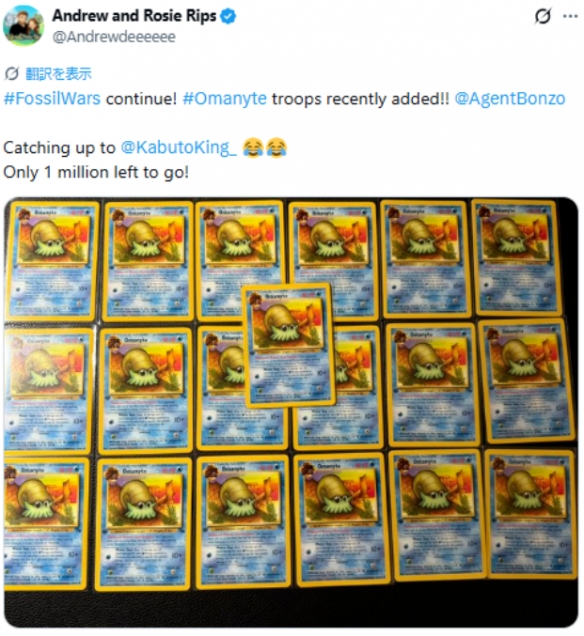Click the top-left Omanyte card in the photo
The height and width of the screenshot is (636, 584).
click(53, 261)
